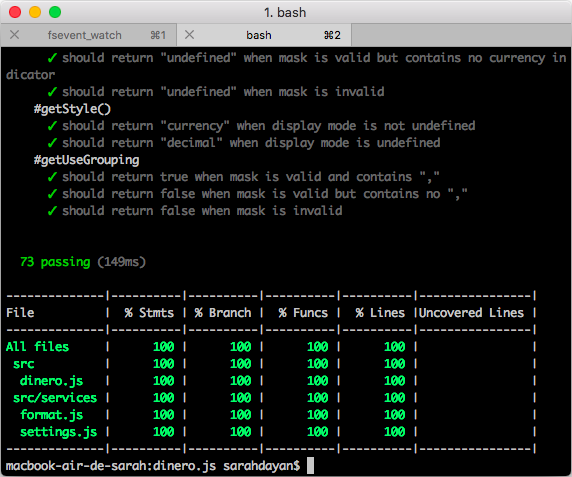Click the 'All files' coverage row

pos(270,346)
